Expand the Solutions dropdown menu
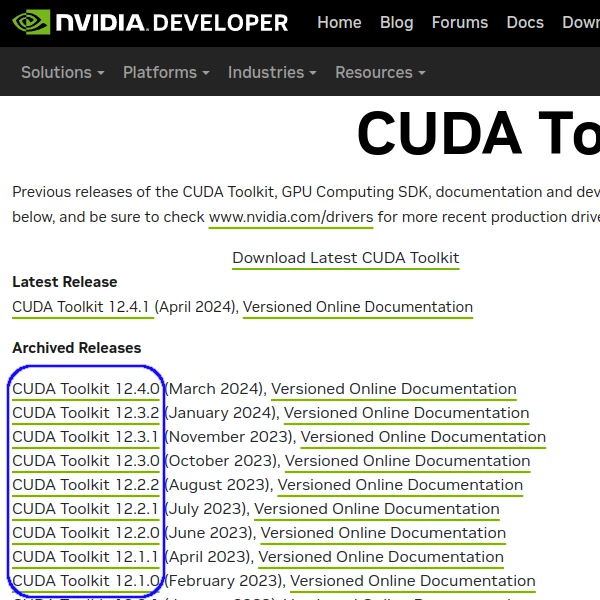 pos(63,72)
